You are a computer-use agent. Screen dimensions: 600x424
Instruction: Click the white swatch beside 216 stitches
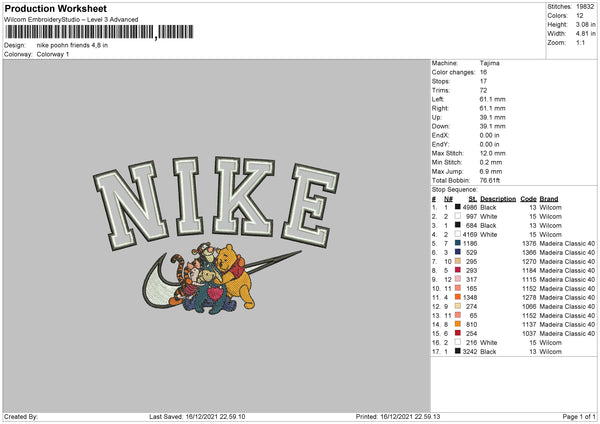coord(457,342)
